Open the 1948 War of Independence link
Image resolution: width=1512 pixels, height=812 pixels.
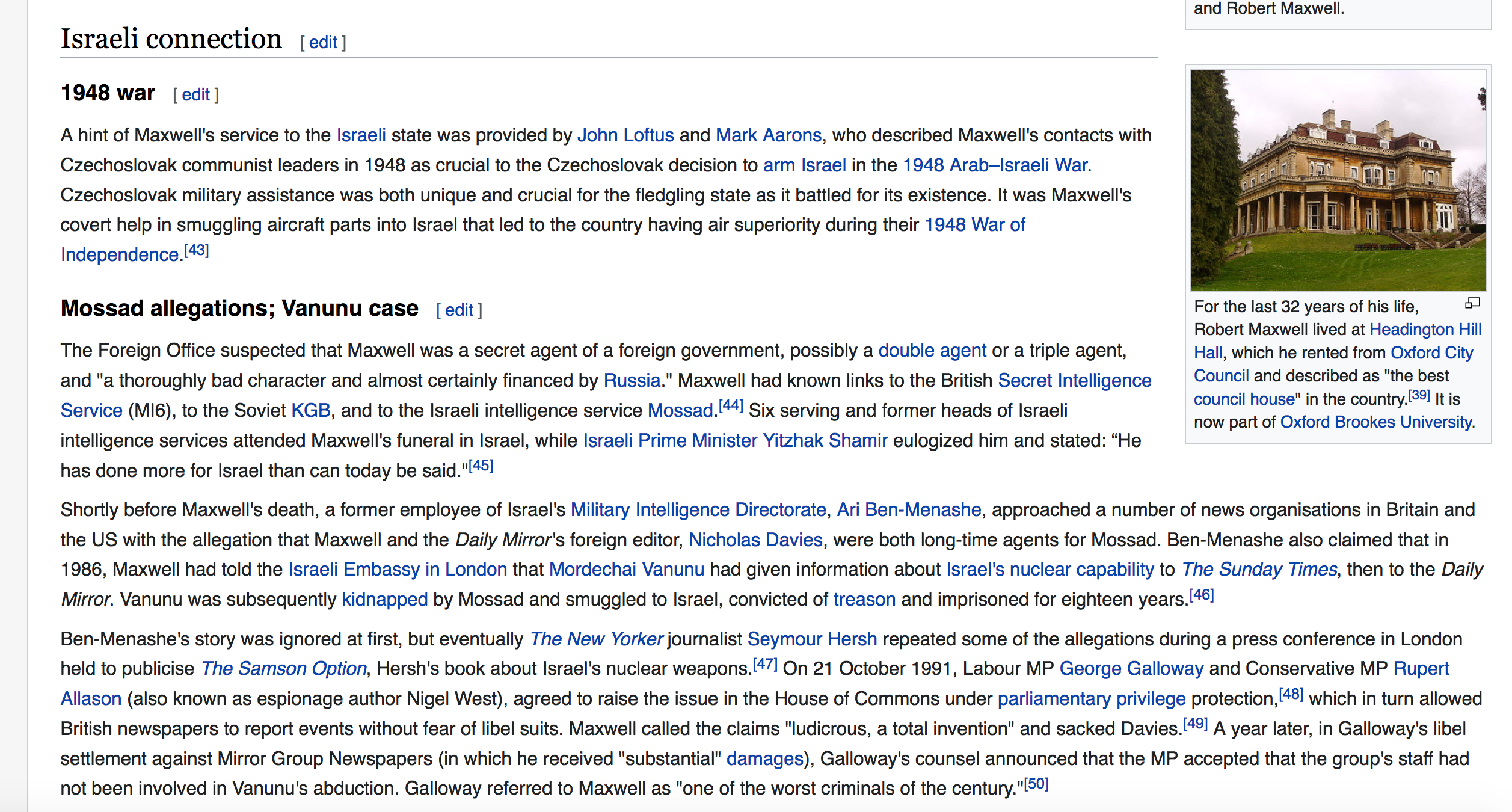tap(974, 225)
